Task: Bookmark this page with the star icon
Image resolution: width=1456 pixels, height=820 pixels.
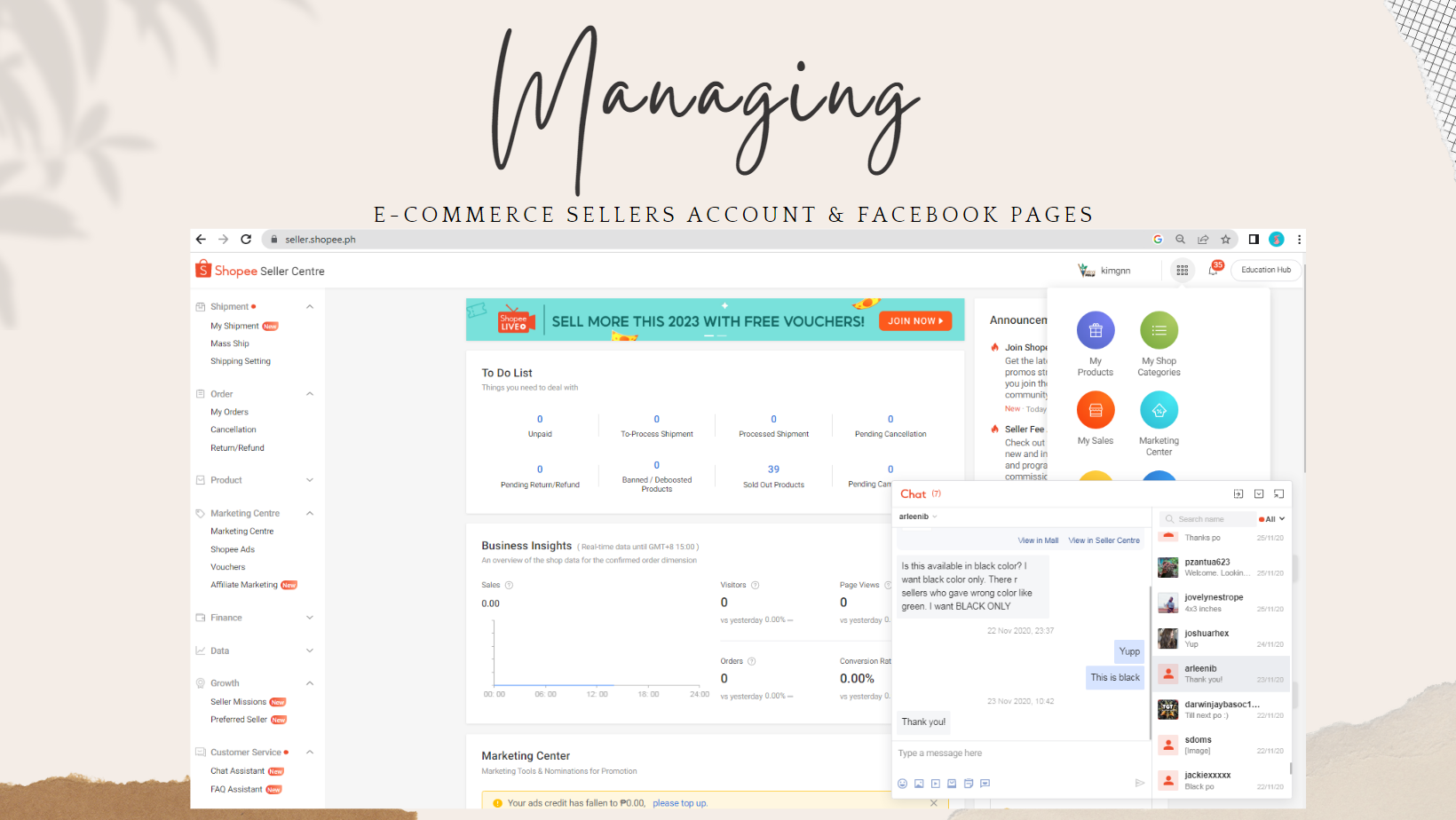Action: pyautogui.click(x=1226, y=240)
